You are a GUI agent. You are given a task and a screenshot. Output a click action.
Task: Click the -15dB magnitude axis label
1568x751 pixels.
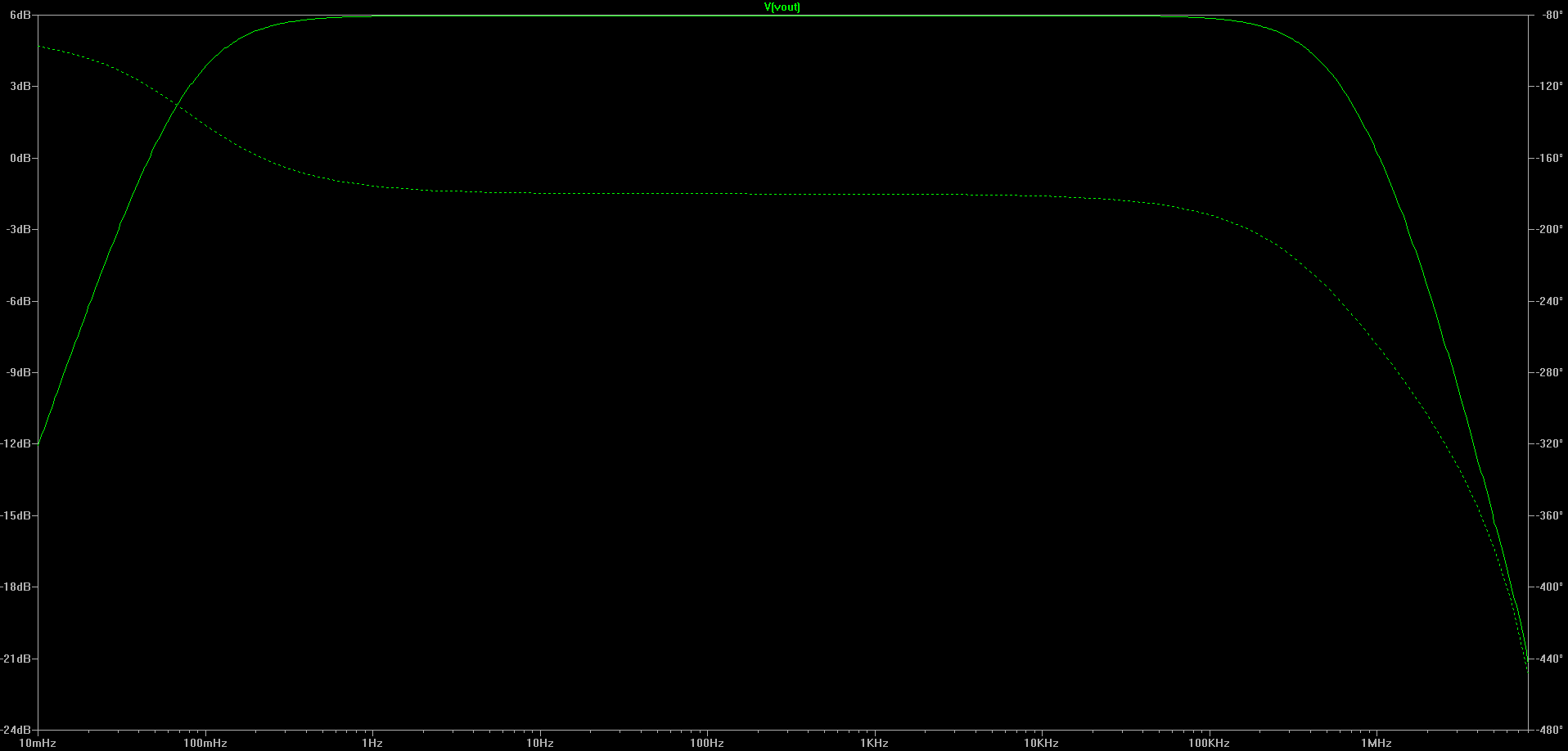16,515
